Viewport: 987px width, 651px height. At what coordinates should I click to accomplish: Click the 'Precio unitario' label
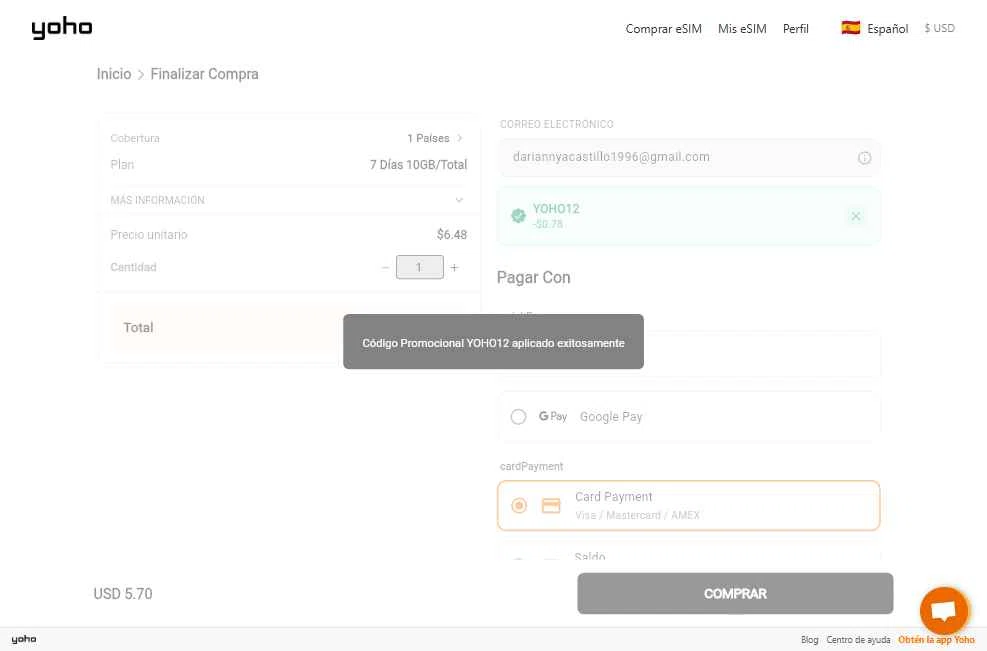[149, 235]
